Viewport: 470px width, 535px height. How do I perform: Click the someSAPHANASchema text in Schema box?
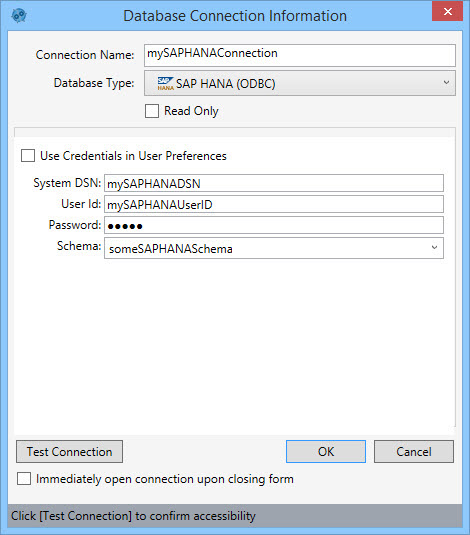point(171,249)
